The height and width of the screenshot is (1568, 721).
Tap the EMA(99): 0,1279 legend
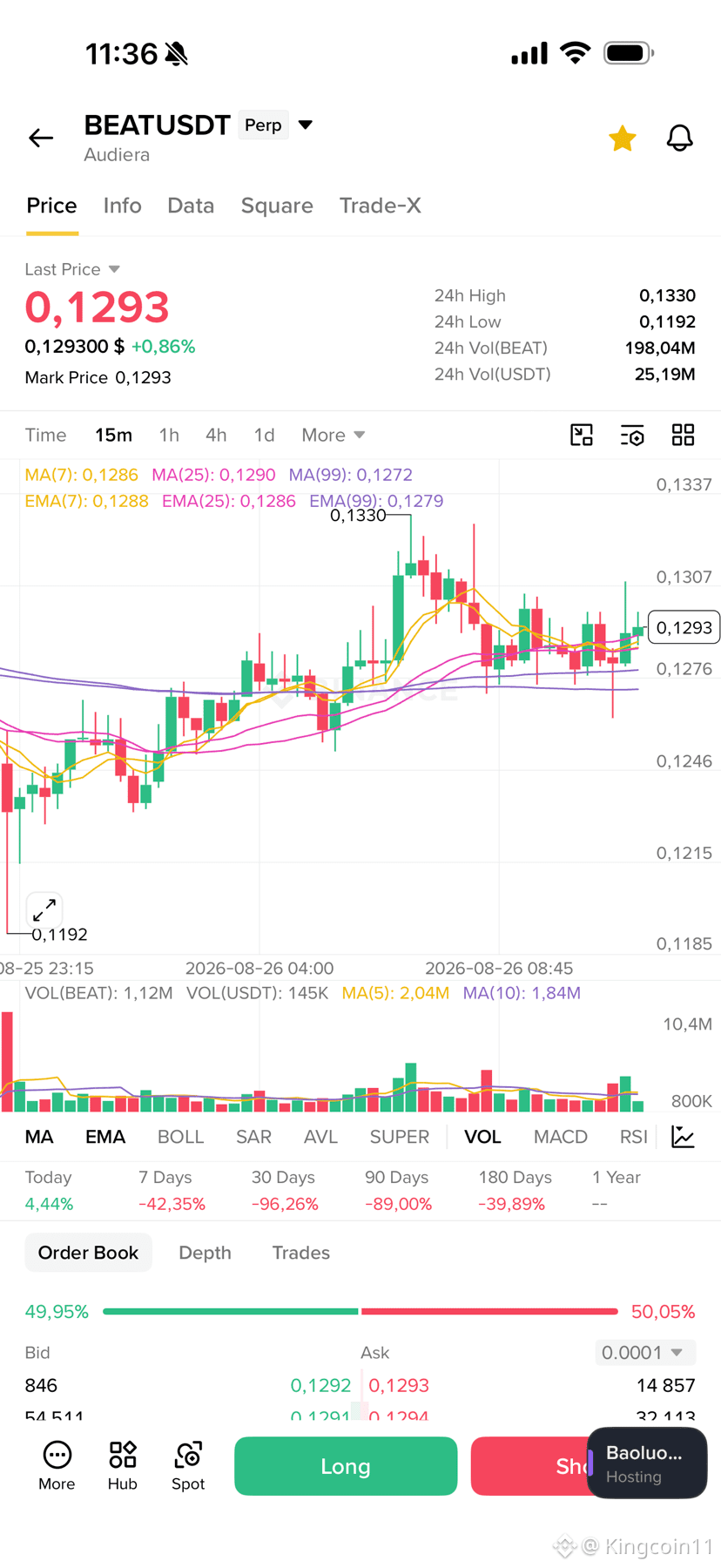[x=376, y=501]
